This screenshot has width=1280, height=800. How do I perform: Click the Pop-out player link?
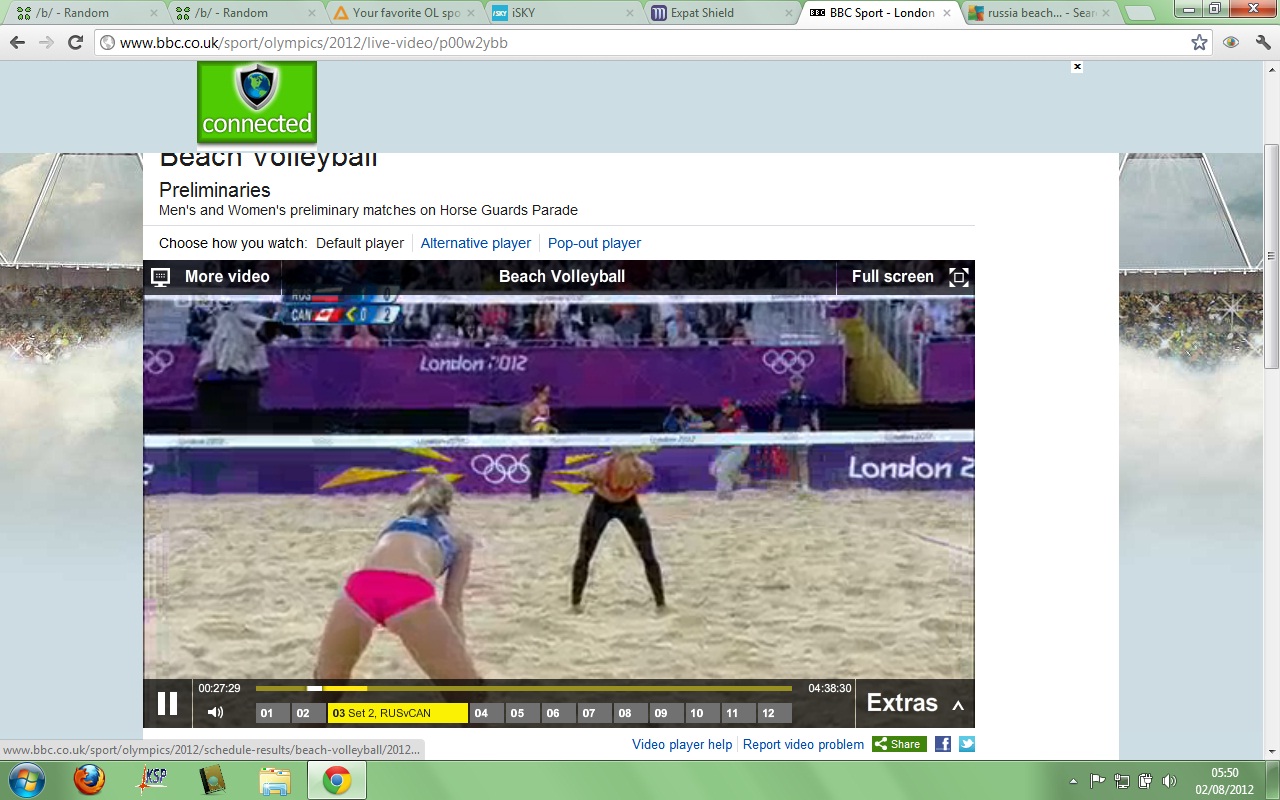[594, 243]
